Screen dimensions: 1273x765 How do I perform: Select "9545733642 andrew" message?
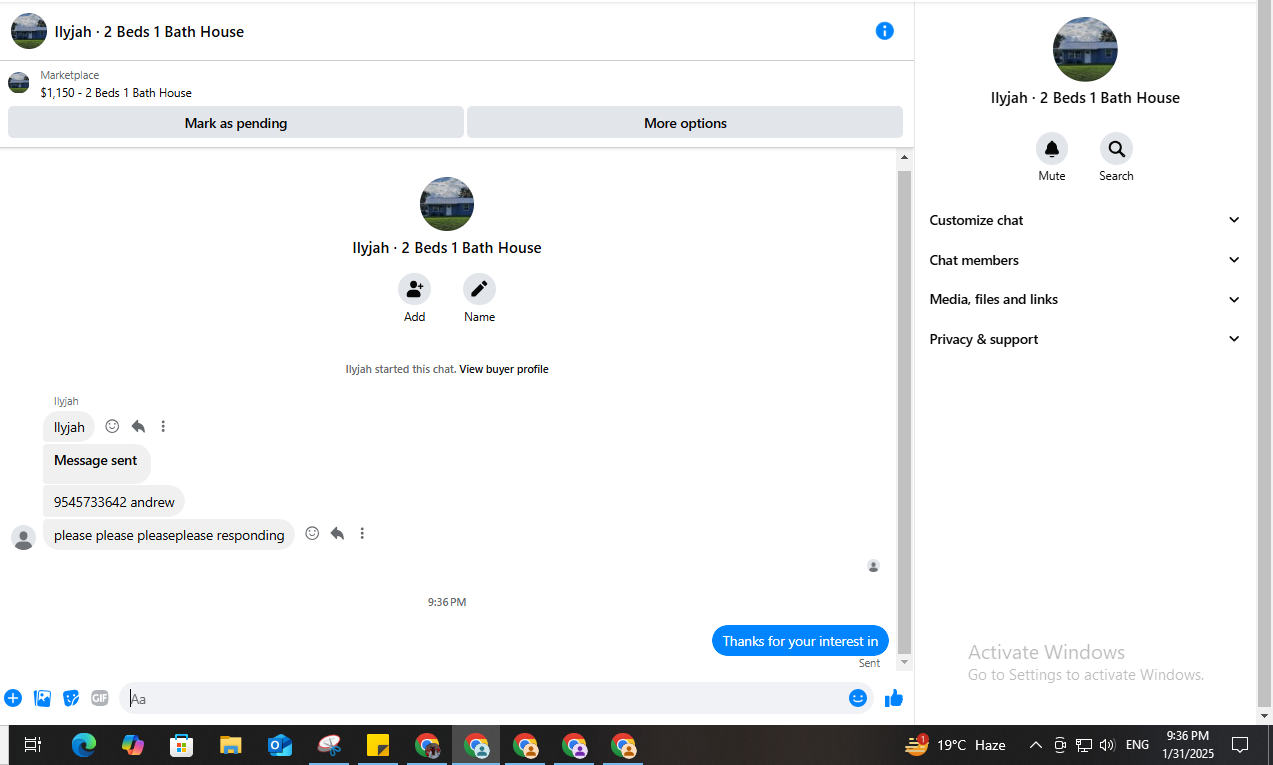114,502
